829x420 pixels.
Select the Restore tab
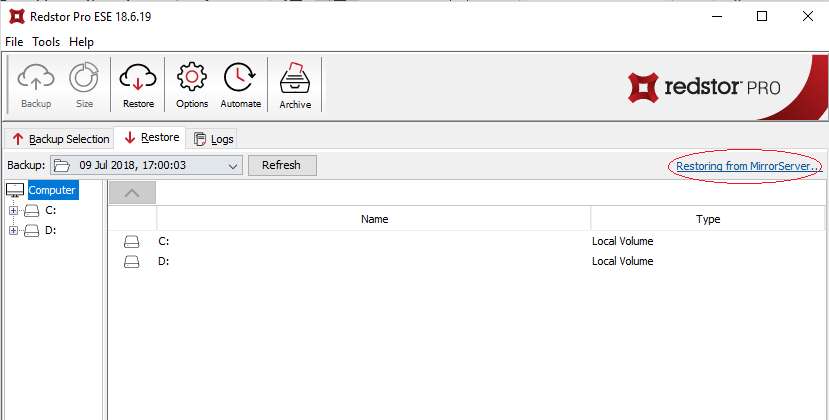point(150,138)
